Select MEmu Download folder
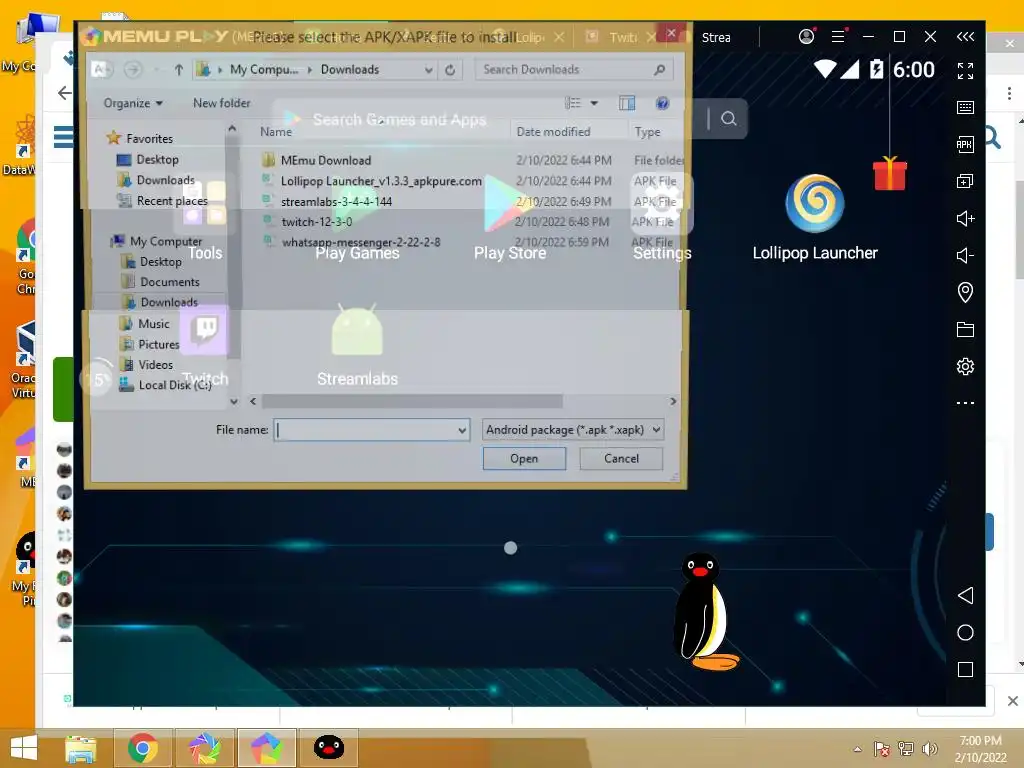 (x=325, y=160)
